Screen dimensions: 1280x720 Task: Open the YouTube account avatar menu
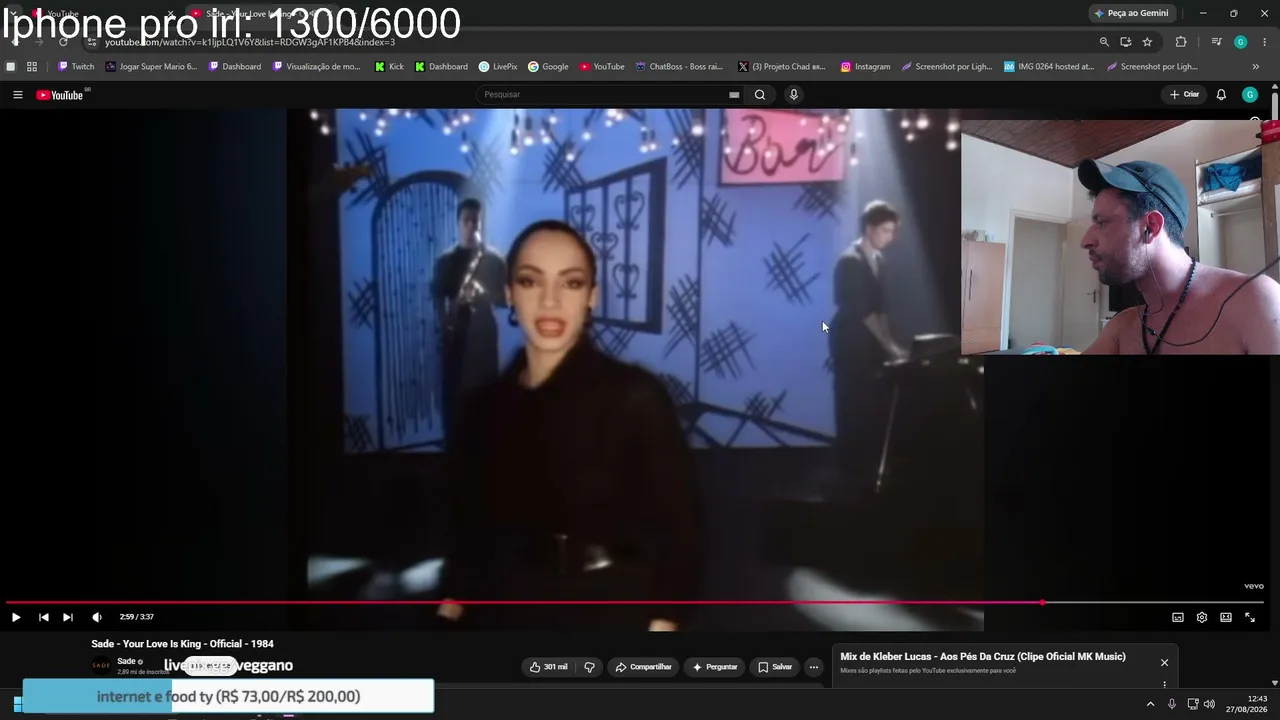point(1250,95)
